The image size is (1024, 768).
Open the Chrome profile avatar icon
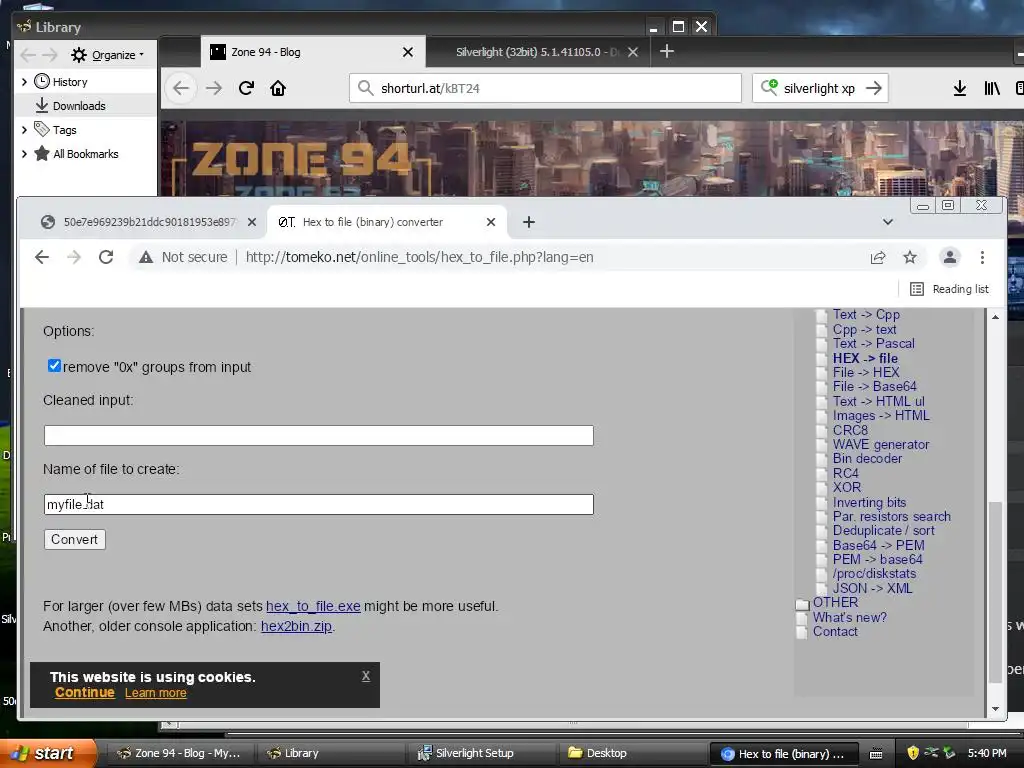pos(950,257)
